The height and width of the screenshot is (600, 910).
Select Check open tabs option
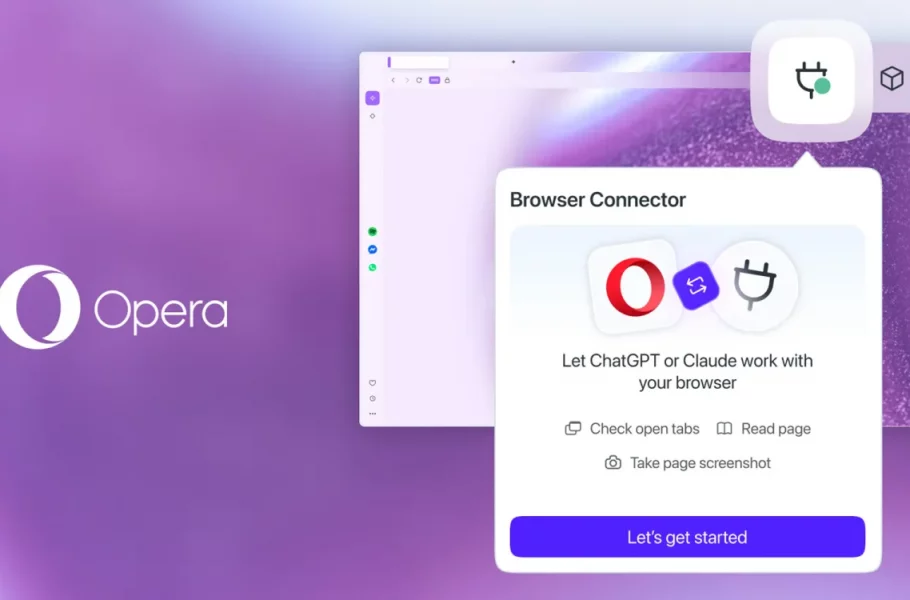point(632,429)
